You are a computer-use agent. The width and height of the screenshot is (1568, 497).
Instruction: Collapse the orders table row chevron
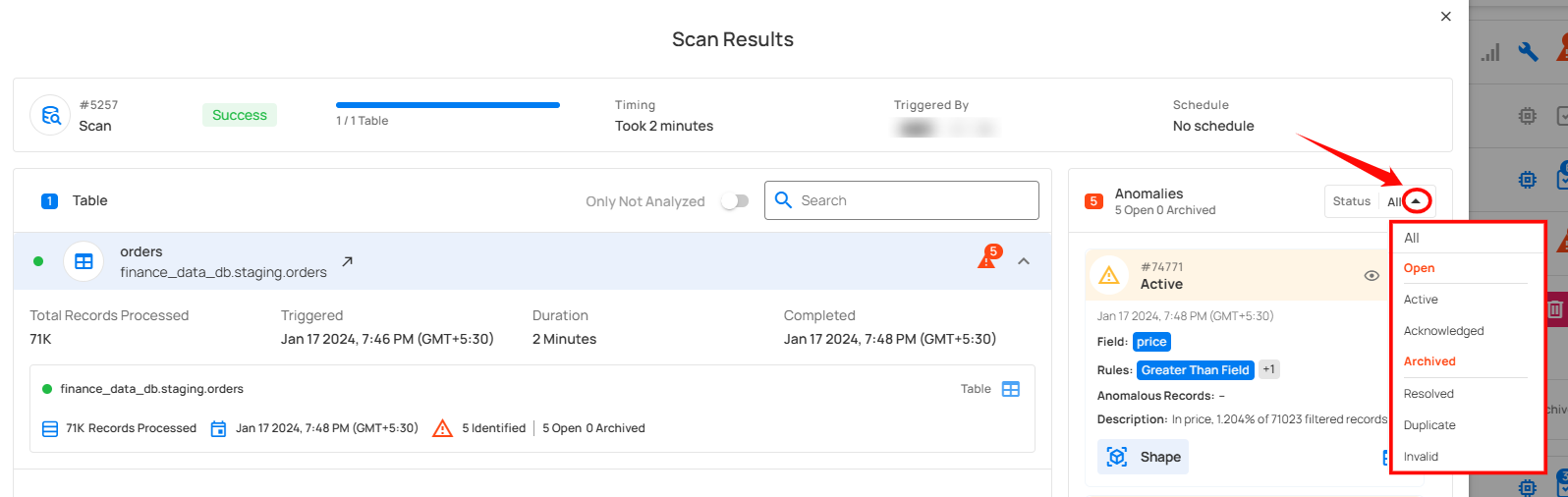pyautogui.click(x=1024, y=261)
